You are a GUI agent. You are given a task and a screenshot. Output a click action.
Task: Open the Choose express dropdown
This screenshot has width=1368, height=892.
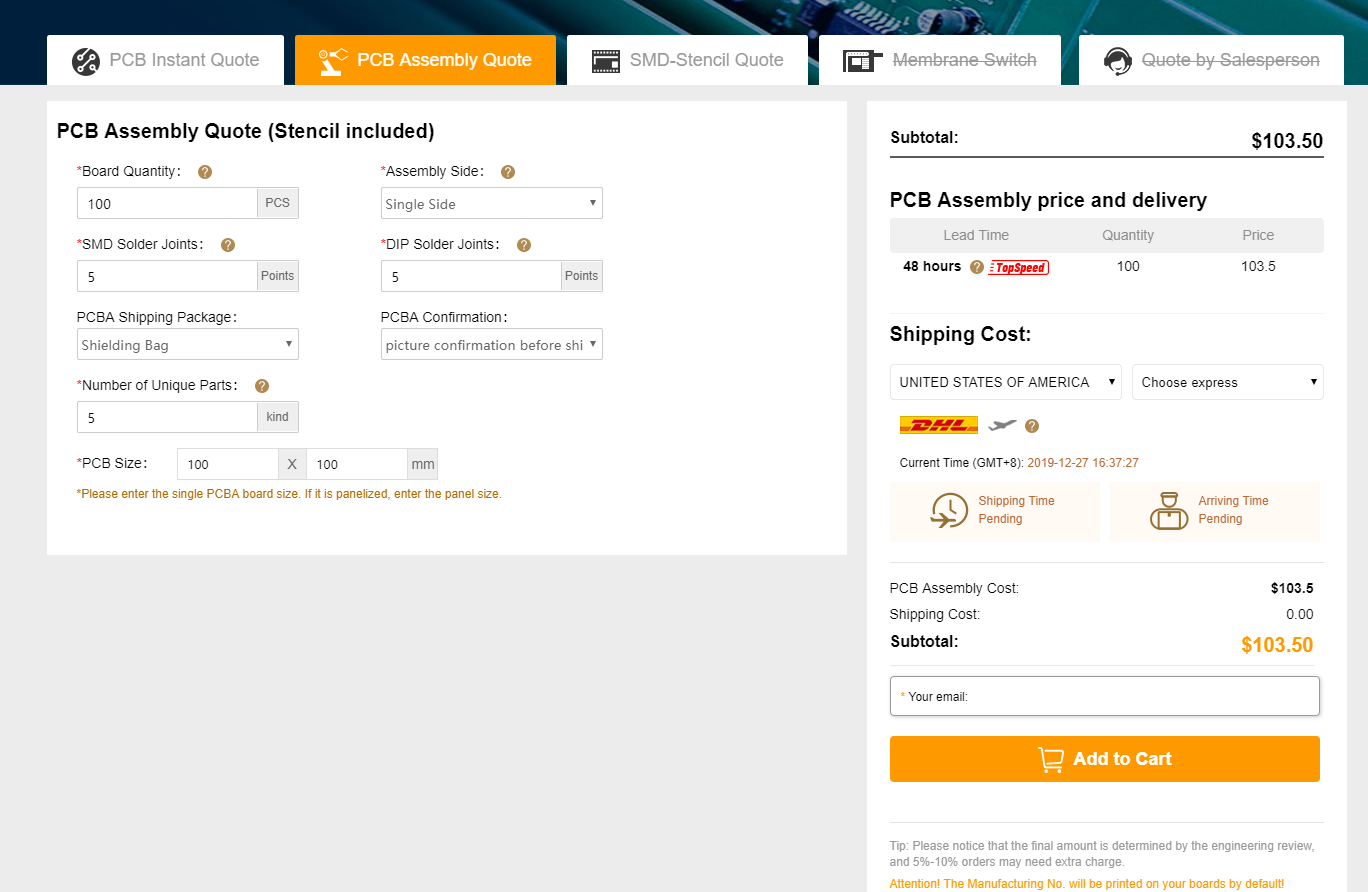coord(1227,382)
